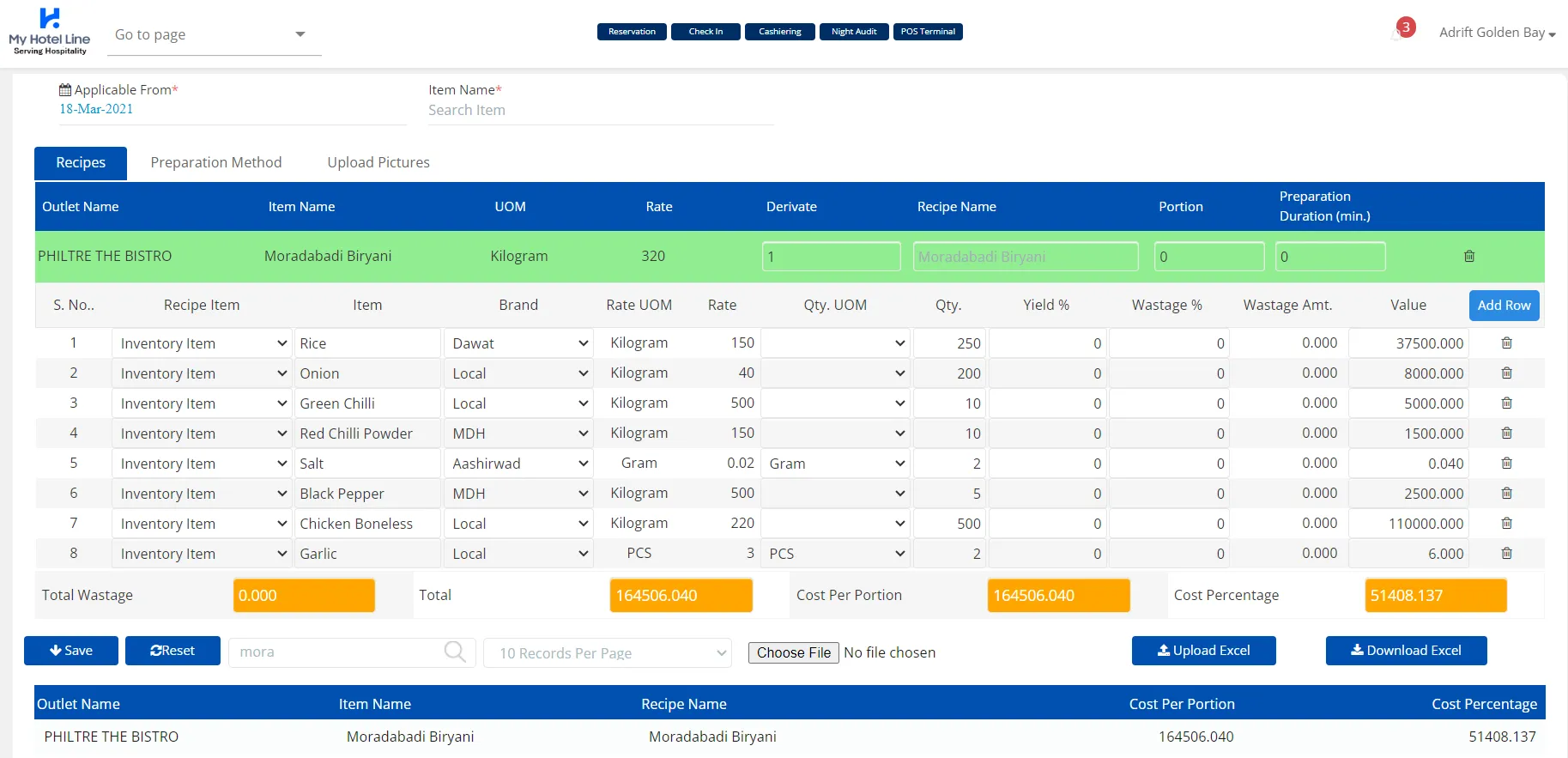Click the Derivate input field
Screen dimensions: 1568x758
[832, 257]
